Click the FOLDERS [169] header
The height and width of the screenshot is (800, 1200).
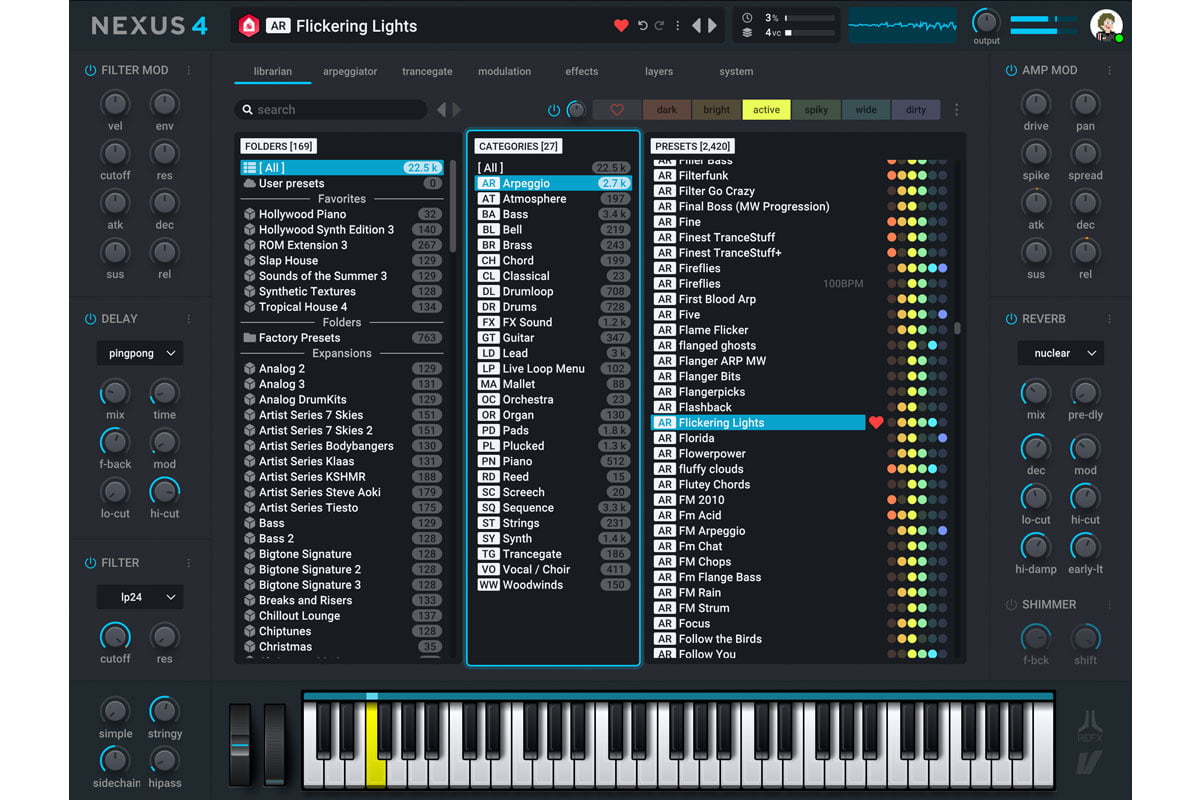[x=279, y=146]
